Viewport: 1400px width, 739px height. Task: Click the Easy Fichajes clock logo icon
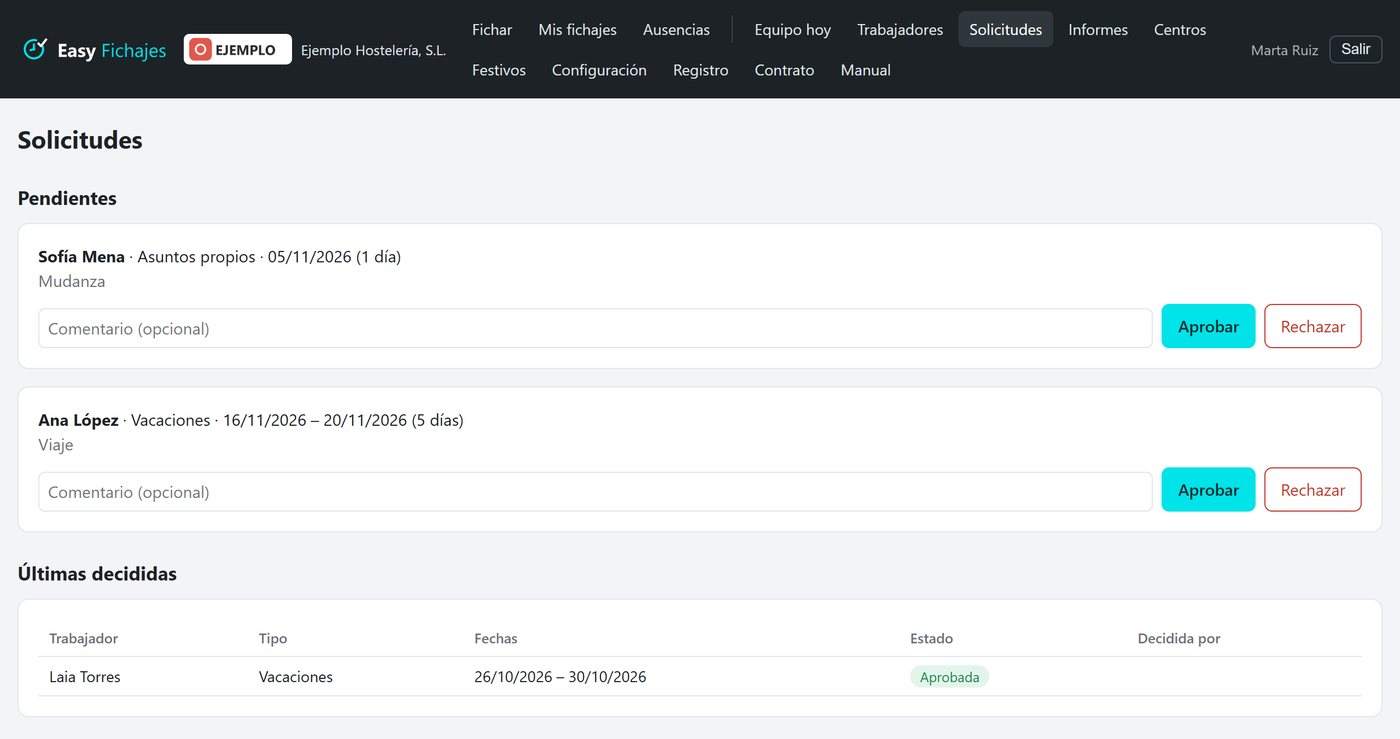(x=35, y=49)
